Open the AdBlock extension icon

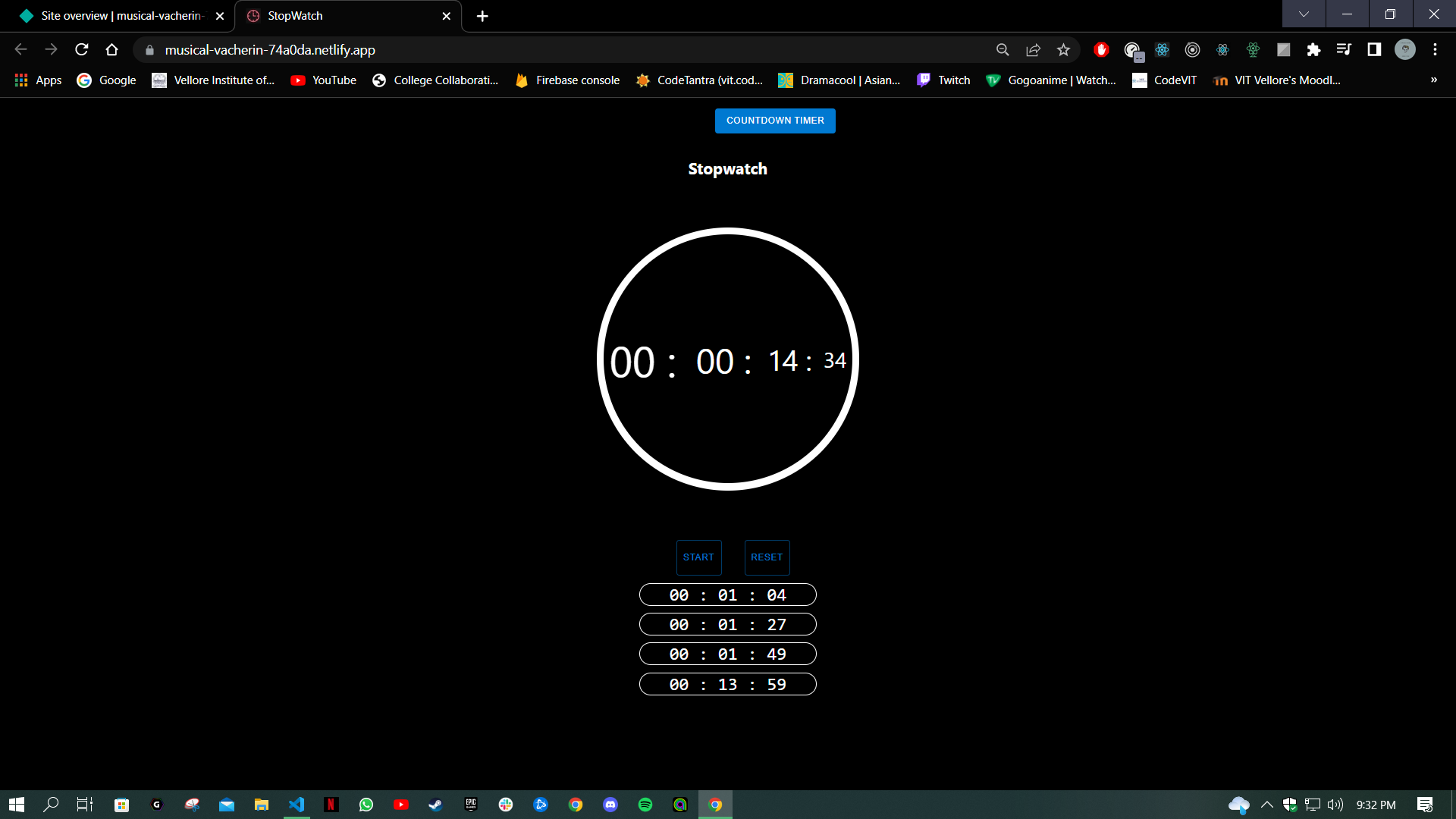(x=1101, y=49)
